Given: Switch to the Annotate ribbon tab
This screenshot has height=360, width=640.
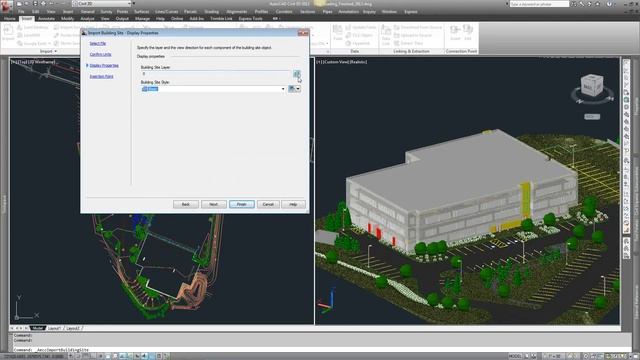Looking at the screenshot, I should point(46,19).
